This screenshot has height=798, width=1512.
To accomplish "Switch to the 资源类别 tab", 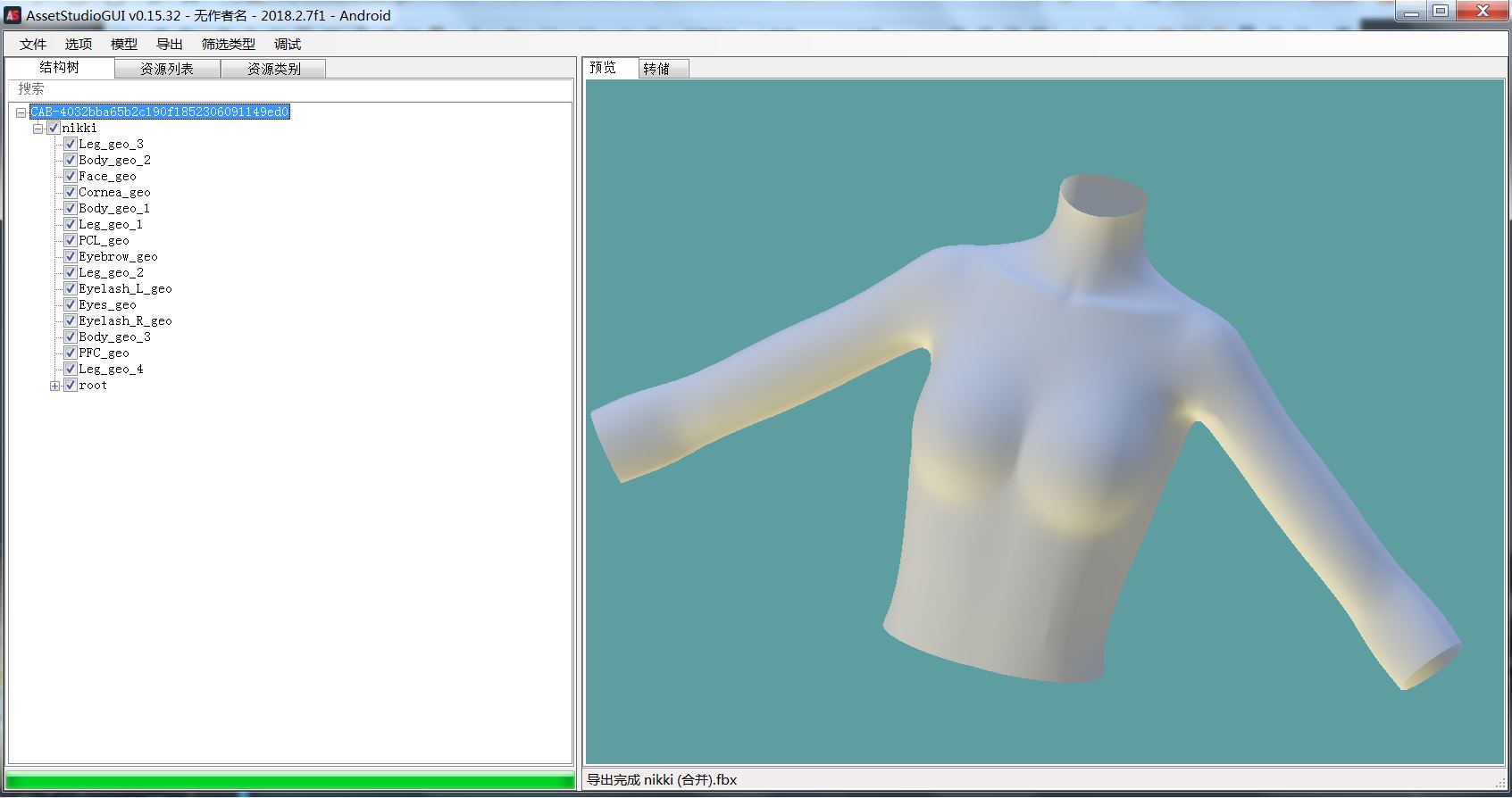I will click(x=273, y=69).
